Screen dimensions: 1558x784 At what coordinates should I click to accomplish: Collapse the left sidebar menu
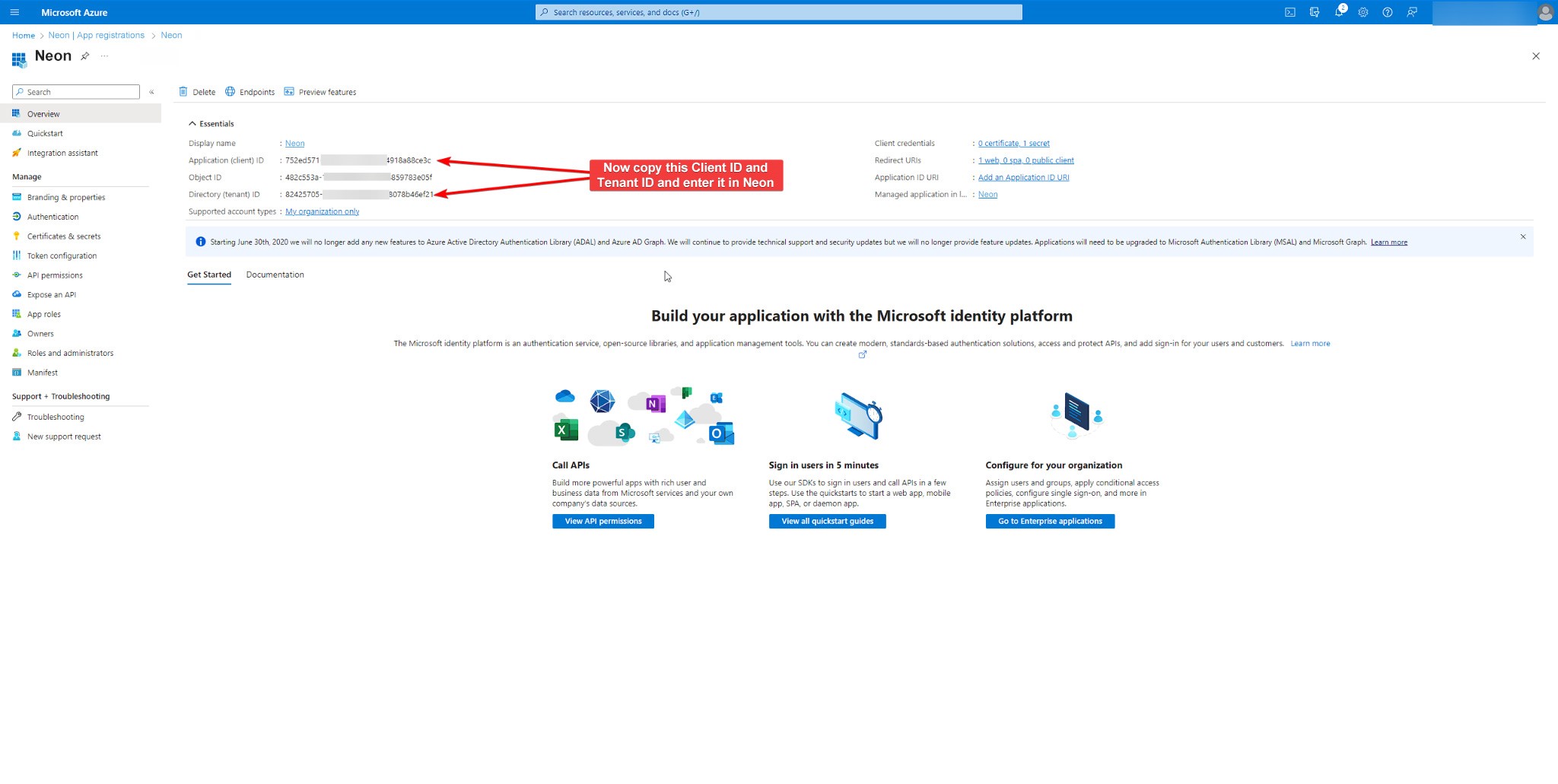[x=151, y=92]
